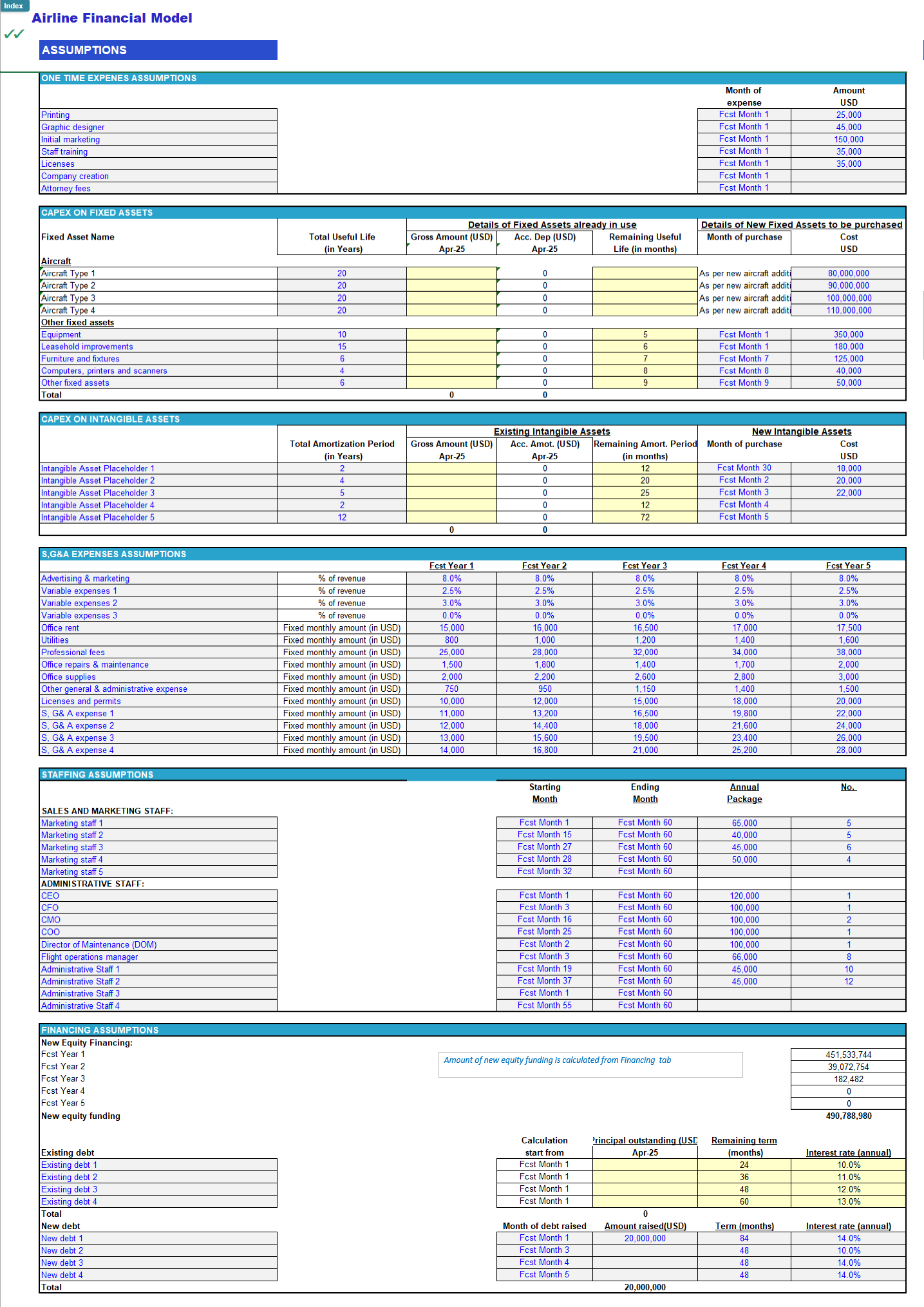Image resolution: width=924 pixels, height=1307 pixels.
Task: Click Computers, printers and scanners label
Action: tap(158, 371)
